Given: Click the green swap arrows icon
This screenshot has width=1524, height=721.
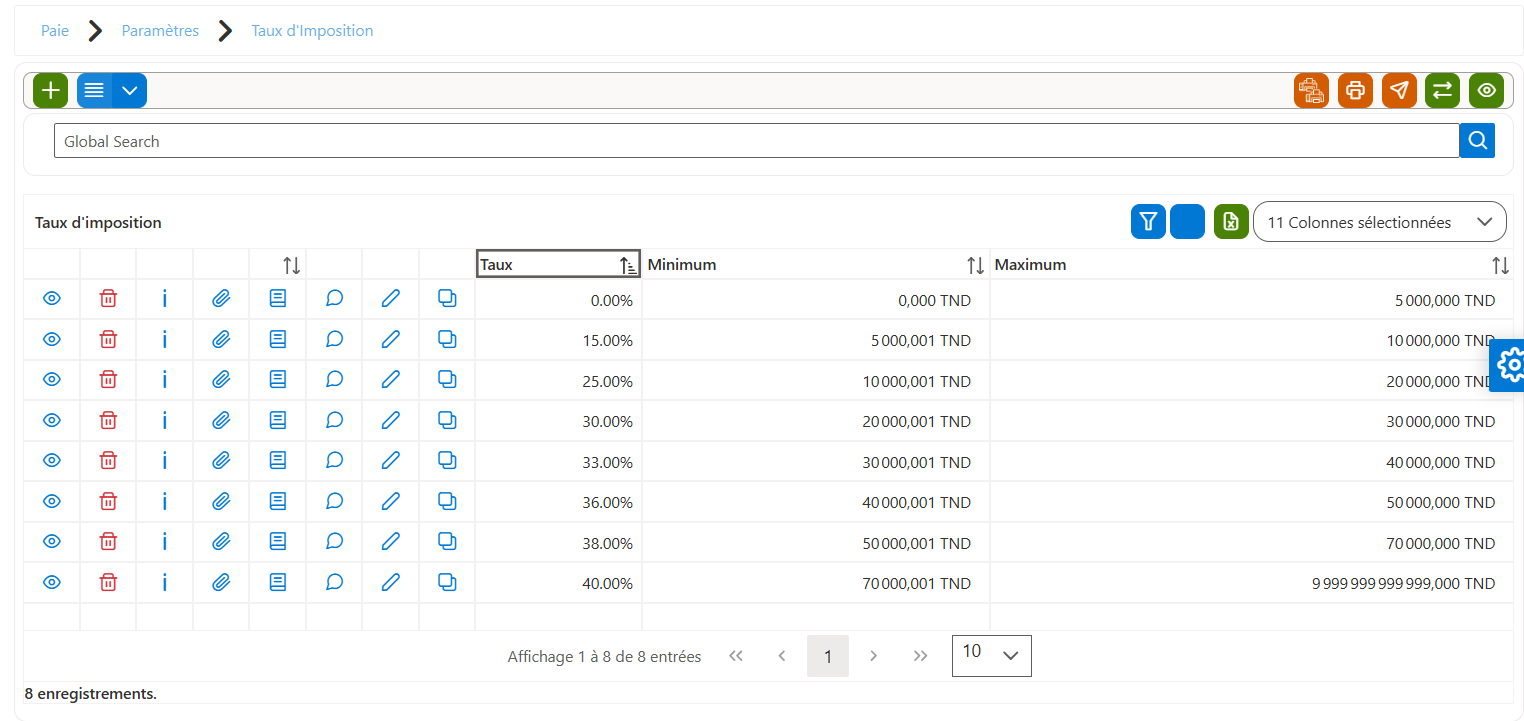Looking at the screenshot, I should pos(1442,90).
